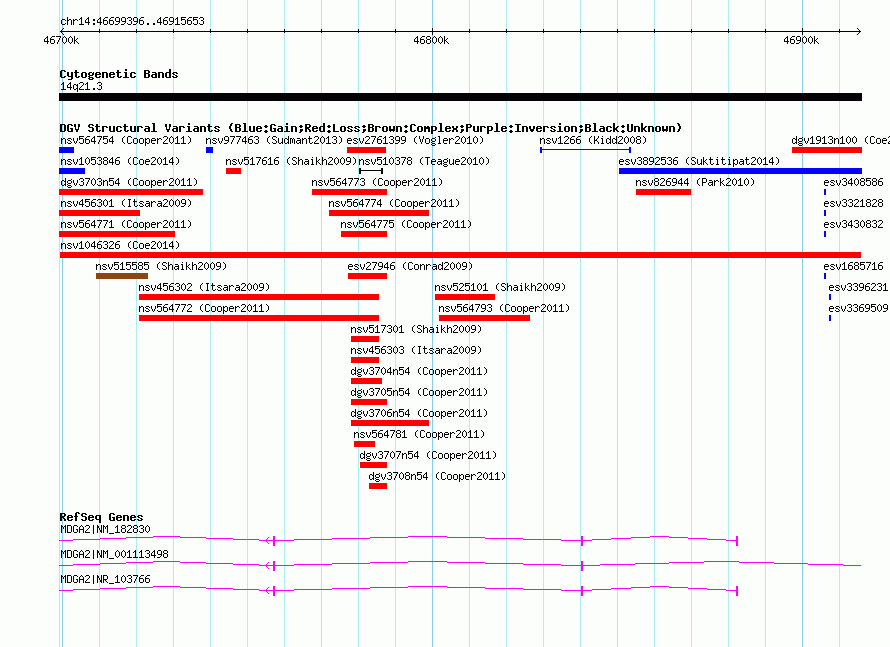This screenshot has height=647, width=890.
Task: Click the nsv1266 (Kidd2008) label
Action: click(593, 140)
